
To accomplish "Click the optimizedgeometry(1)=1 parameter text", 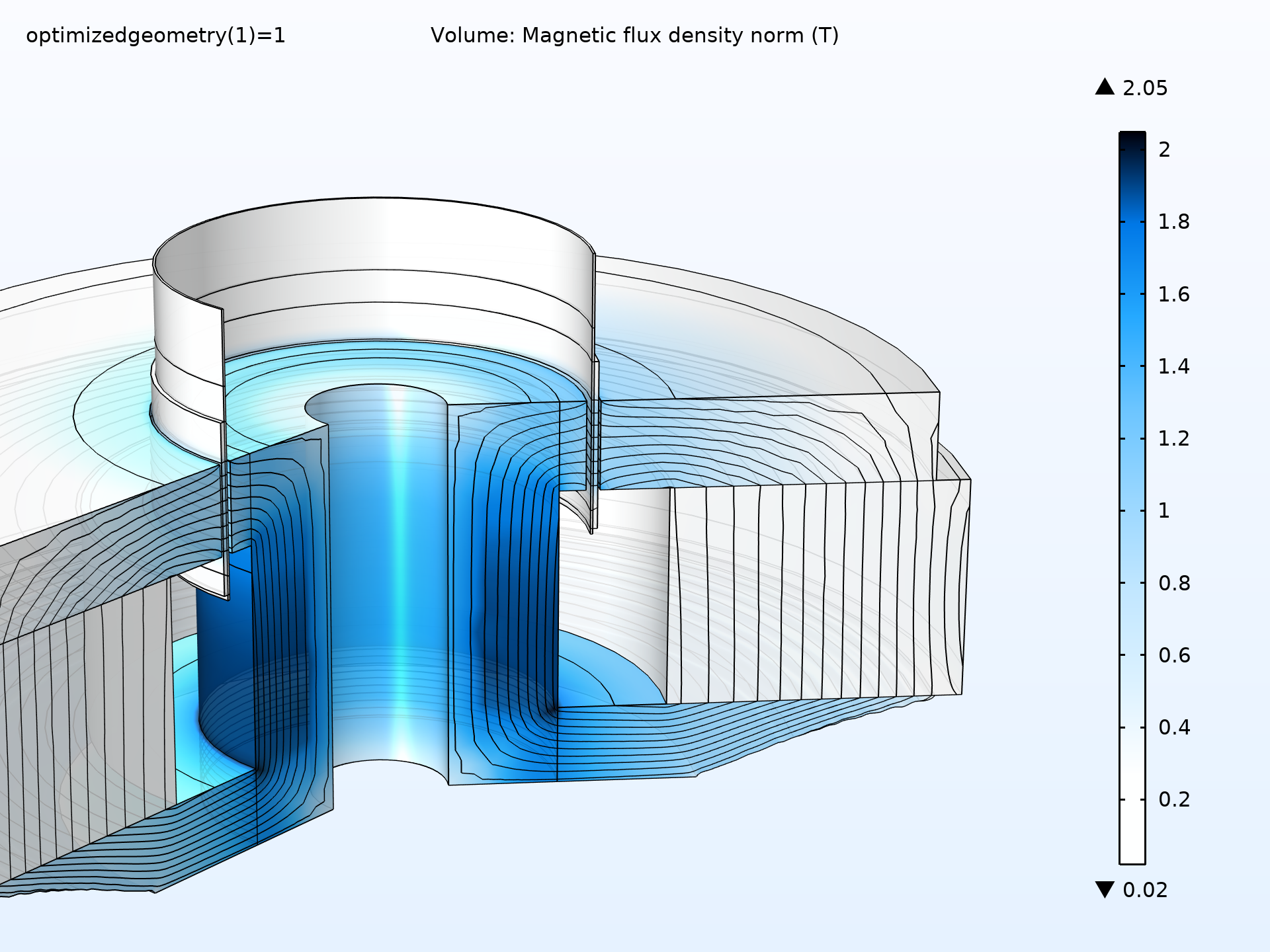I will [155, 36].
